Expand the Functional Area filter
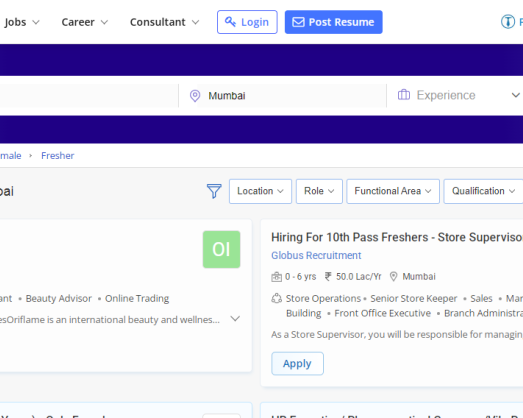Image resolution: width=523 pixels, height=418 pixels. click(393, 191)
